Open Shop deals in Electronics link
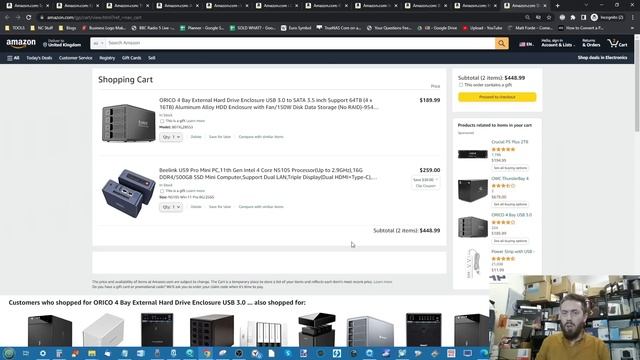 pos(602,58)
